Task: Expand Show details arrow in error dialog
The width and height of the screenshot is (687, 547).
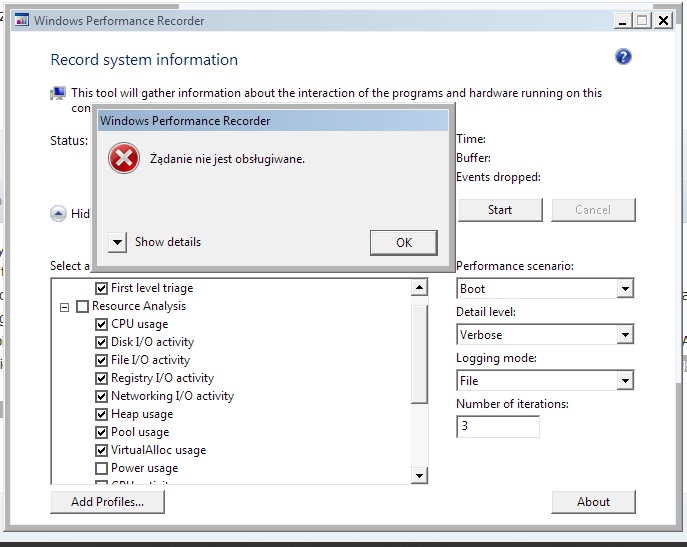Action: coord(117,242)
